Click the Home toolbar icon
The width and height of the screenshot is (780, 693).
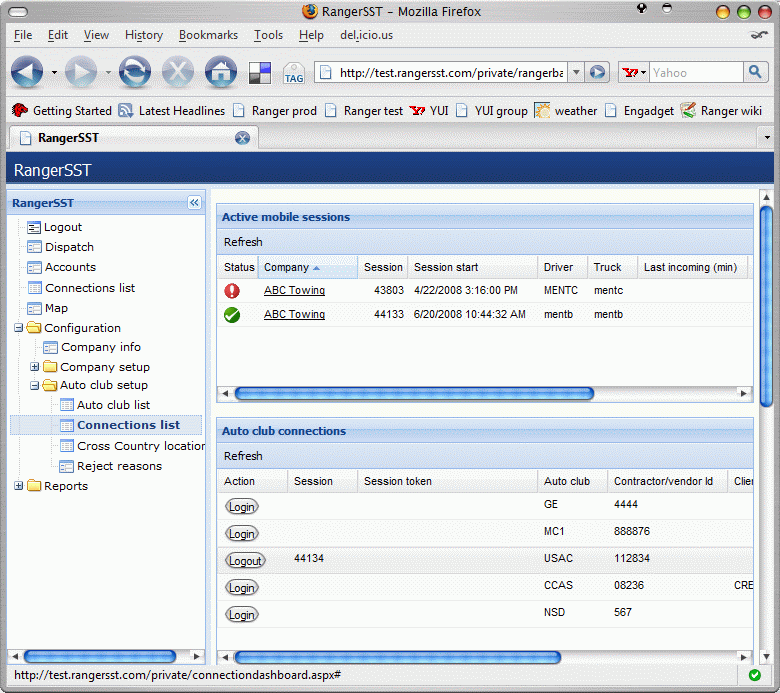[x=220, y=72]
